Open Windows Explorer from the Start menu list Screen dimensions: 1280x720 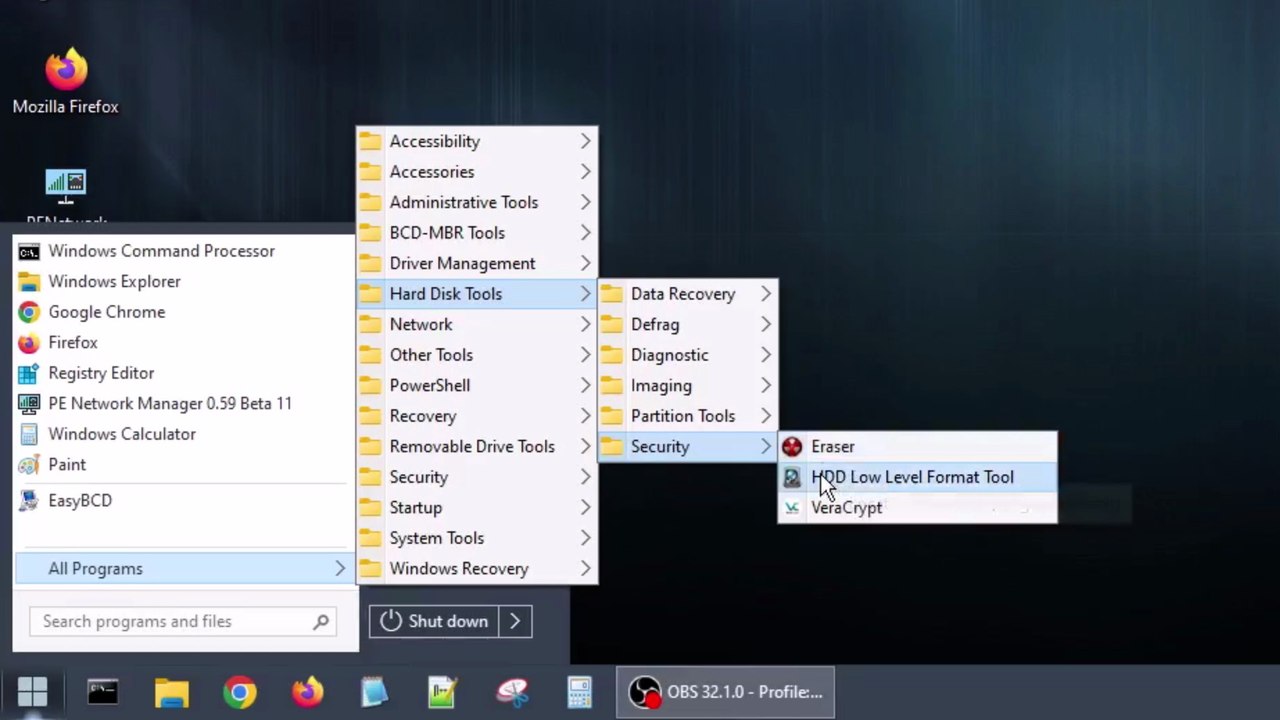pyautogui.click(x=184, y=282)
